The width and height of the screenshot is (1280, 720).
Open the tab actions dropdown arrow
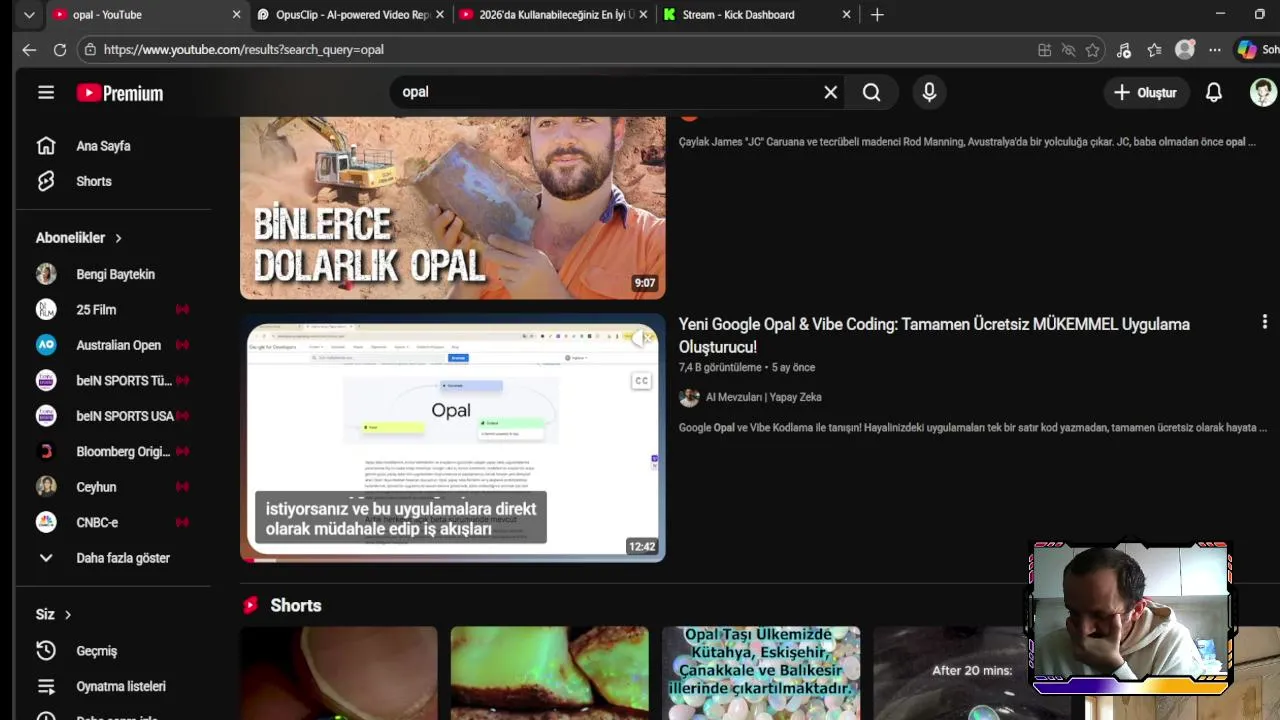click(x=29, y=14)
